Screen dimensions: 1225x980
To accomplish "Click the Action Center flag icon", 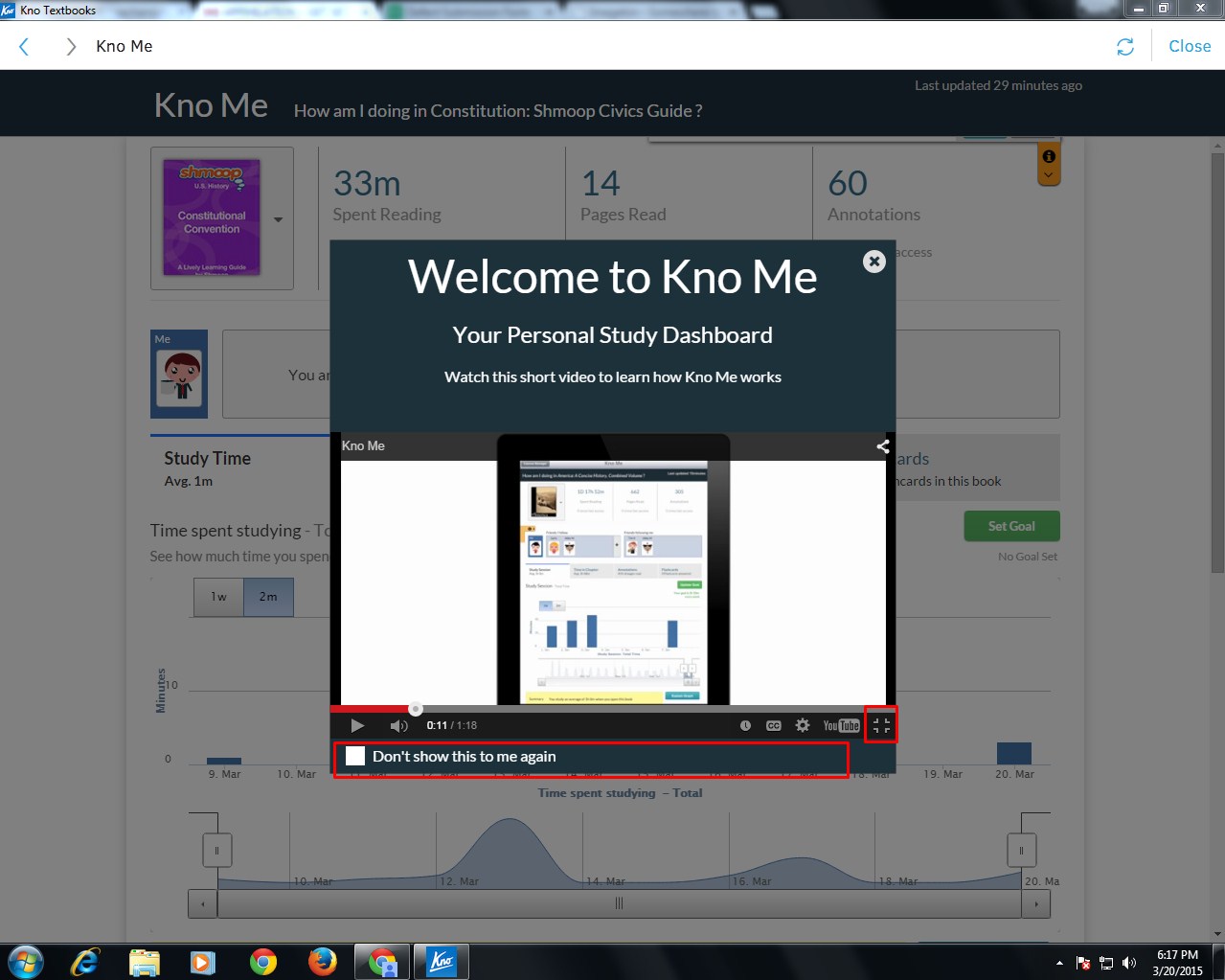I will (x=1083, y=963).
